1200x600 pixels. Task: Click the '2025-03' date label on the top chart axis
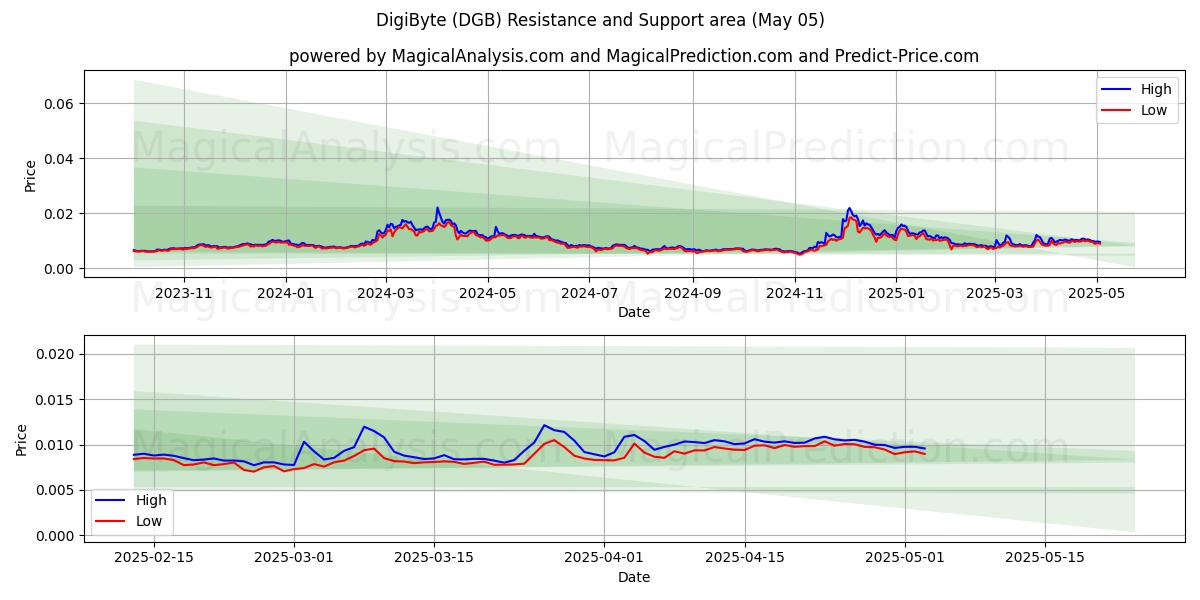click(x=995, y=293)
